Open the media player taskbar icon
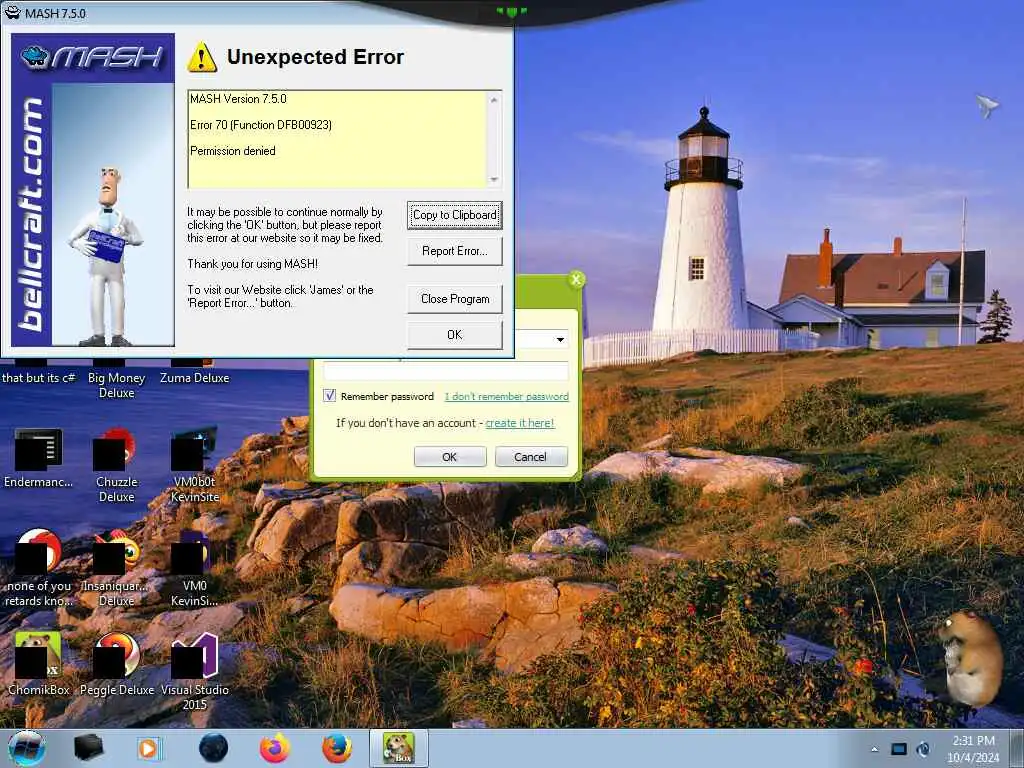This screenshot has height=768, width=1024. click(149, 748)
